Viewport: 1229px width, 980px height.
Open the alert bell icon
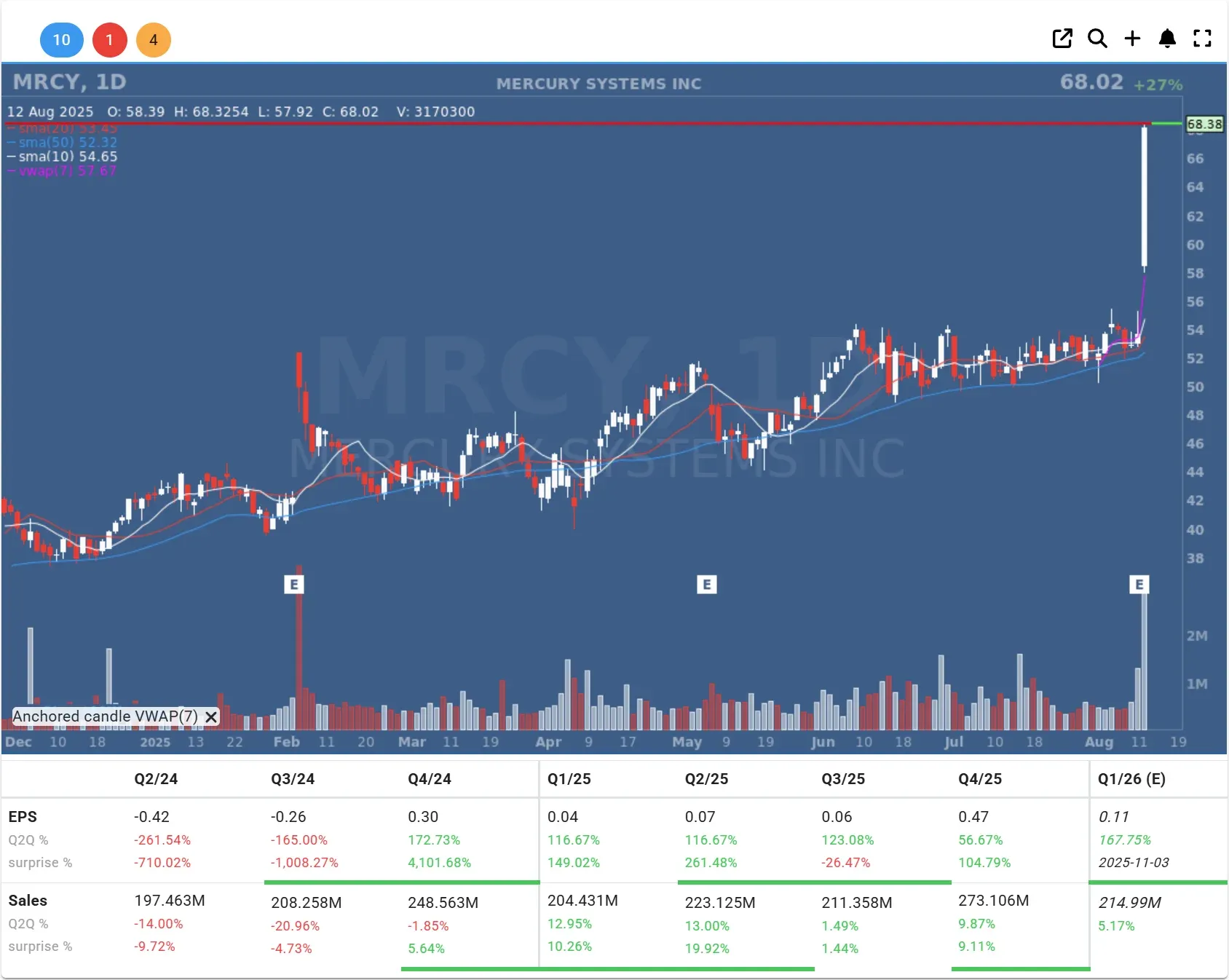[1167, 39]
